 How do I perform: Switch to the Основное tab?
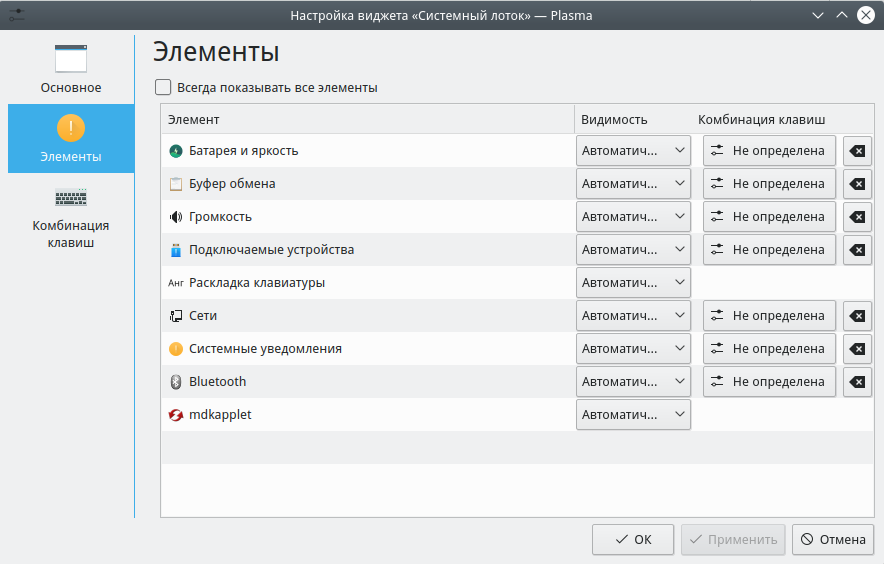[x=71, y=68]
